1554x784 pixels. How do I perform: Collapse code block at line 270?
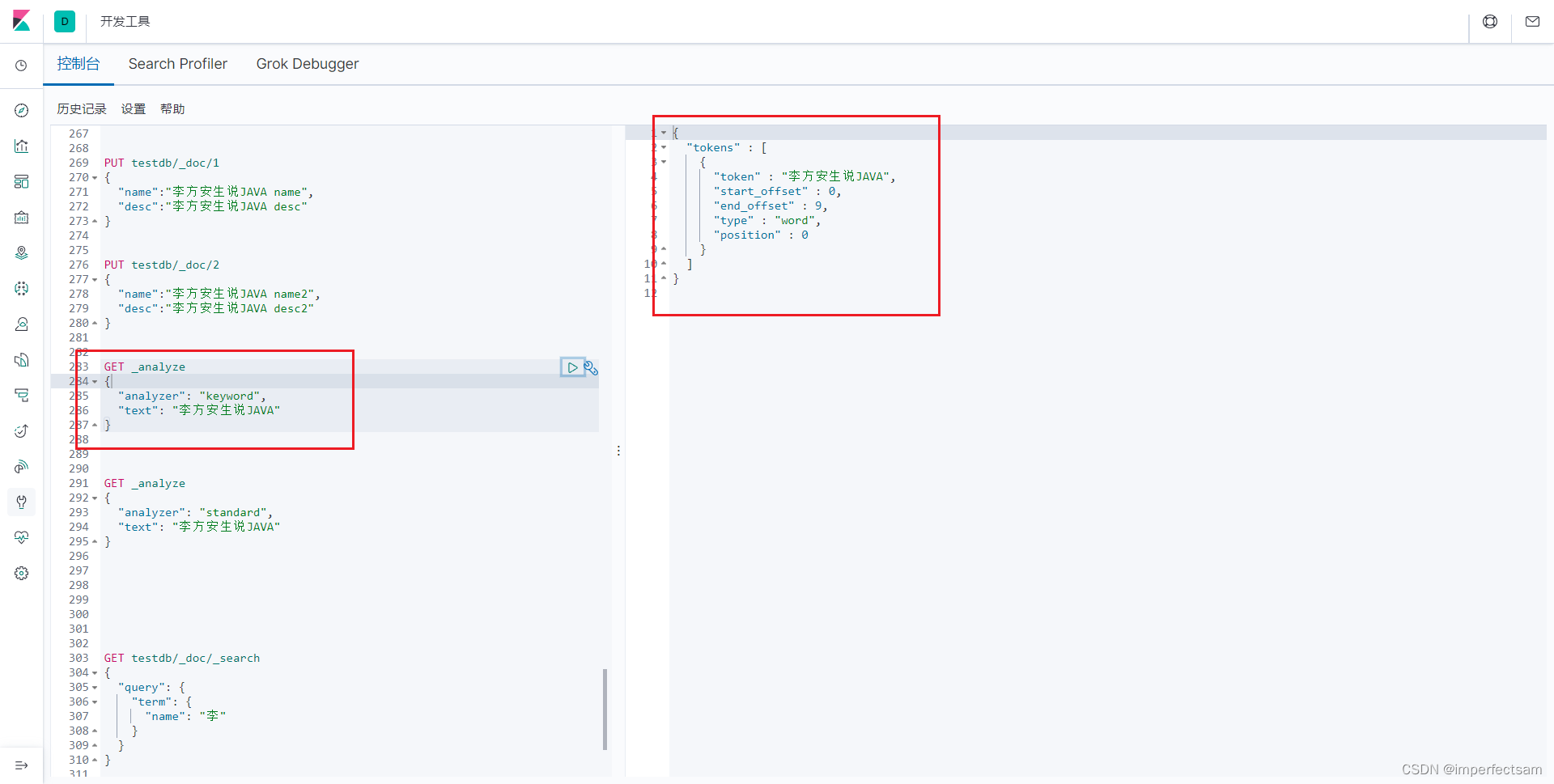95,178
